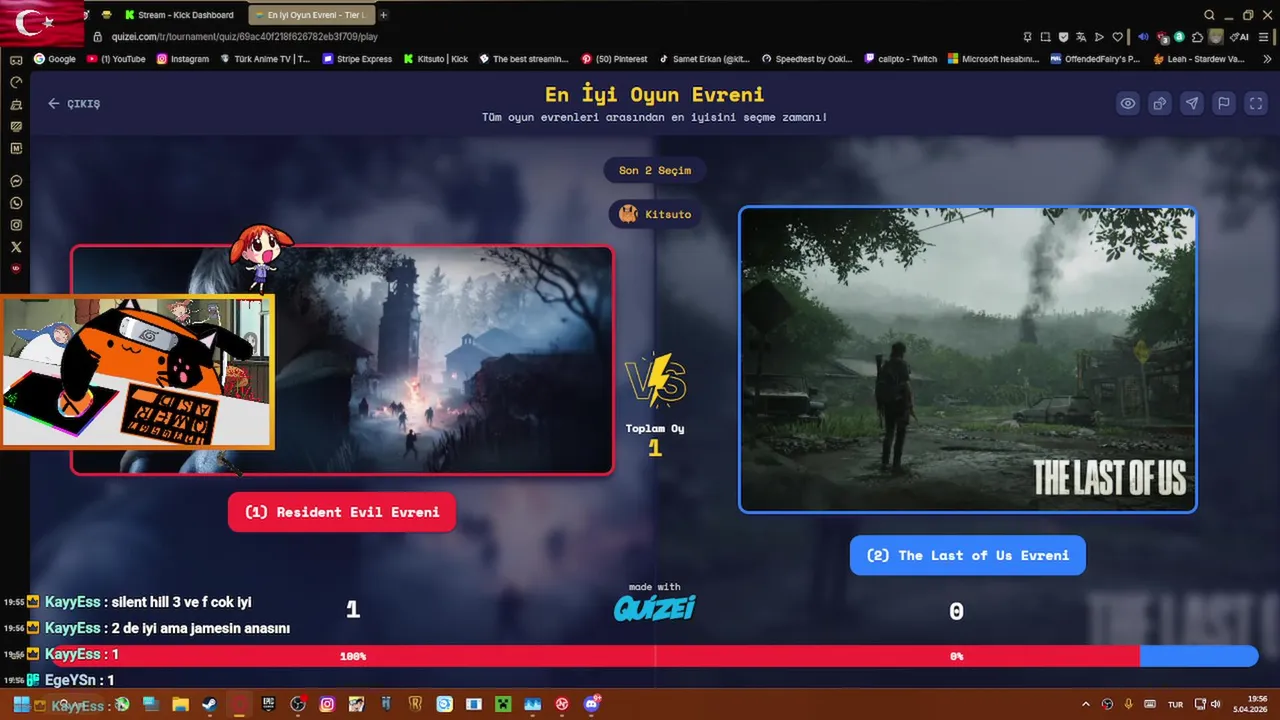
Task: Switch to Stream - Kick Dashboard tab
Action: tap(182, 15)
